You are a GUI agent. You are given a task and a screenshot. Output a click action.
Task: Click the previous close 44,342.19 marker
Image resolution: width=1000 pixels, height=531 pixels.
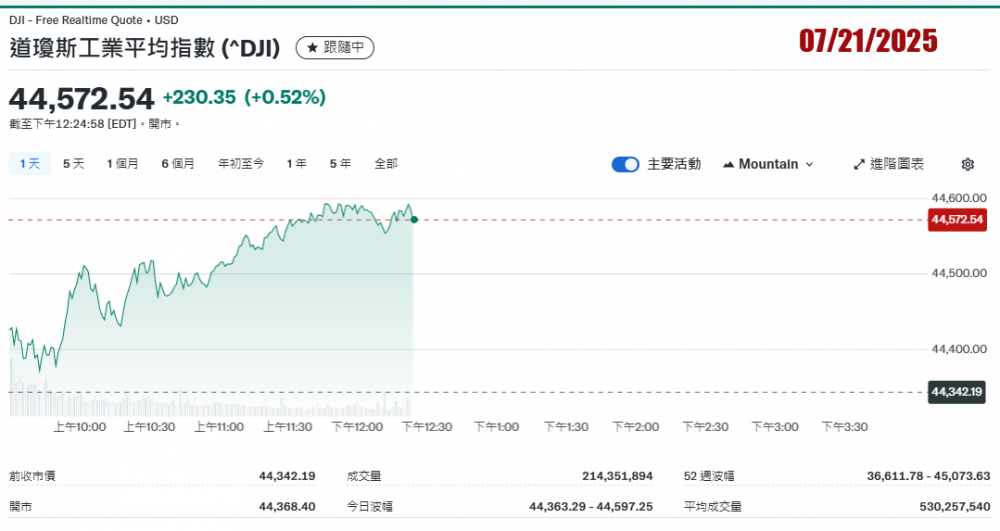point(957,392)
